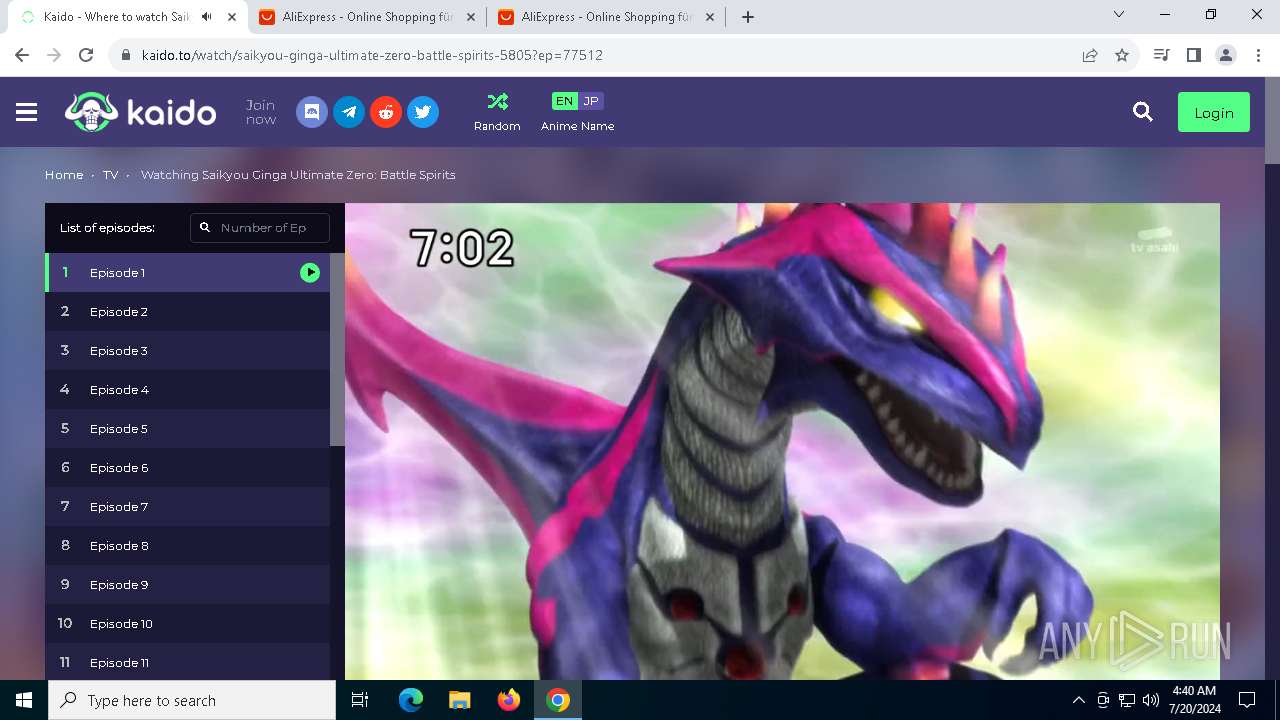The width and height of the screenshot is (1280, 720).
Task: Go to Home breadcrumb
Action: tap(64, 175)
